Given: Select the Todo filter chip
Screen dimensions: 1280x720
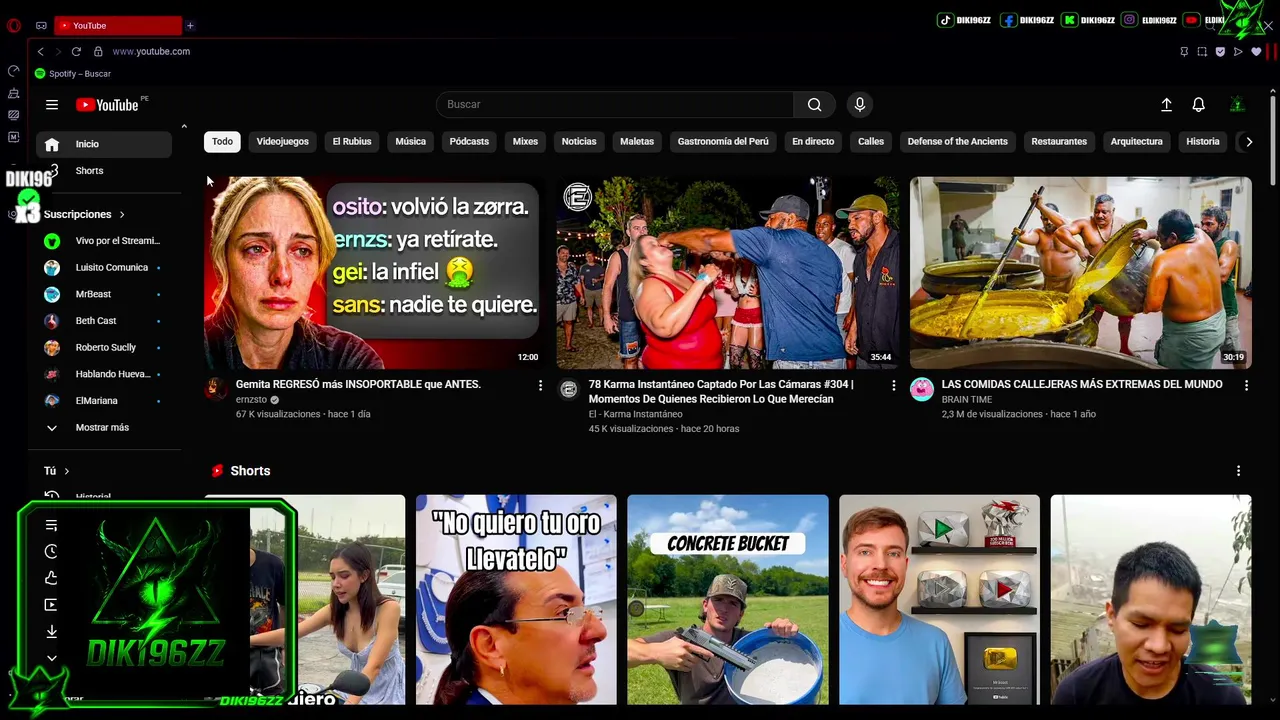Looking at the screenshot, I should (x=222, y=142).
